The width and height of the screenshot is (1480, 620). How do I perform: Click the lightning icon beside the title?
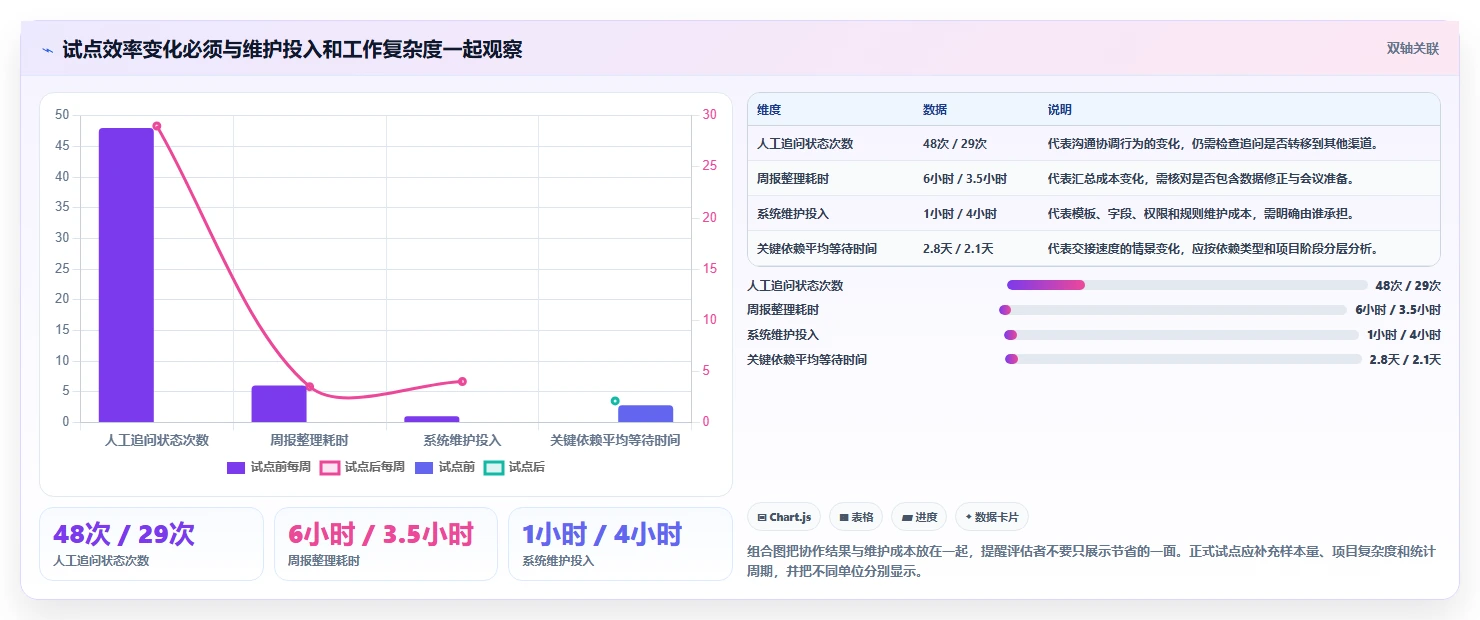[47, 49]
